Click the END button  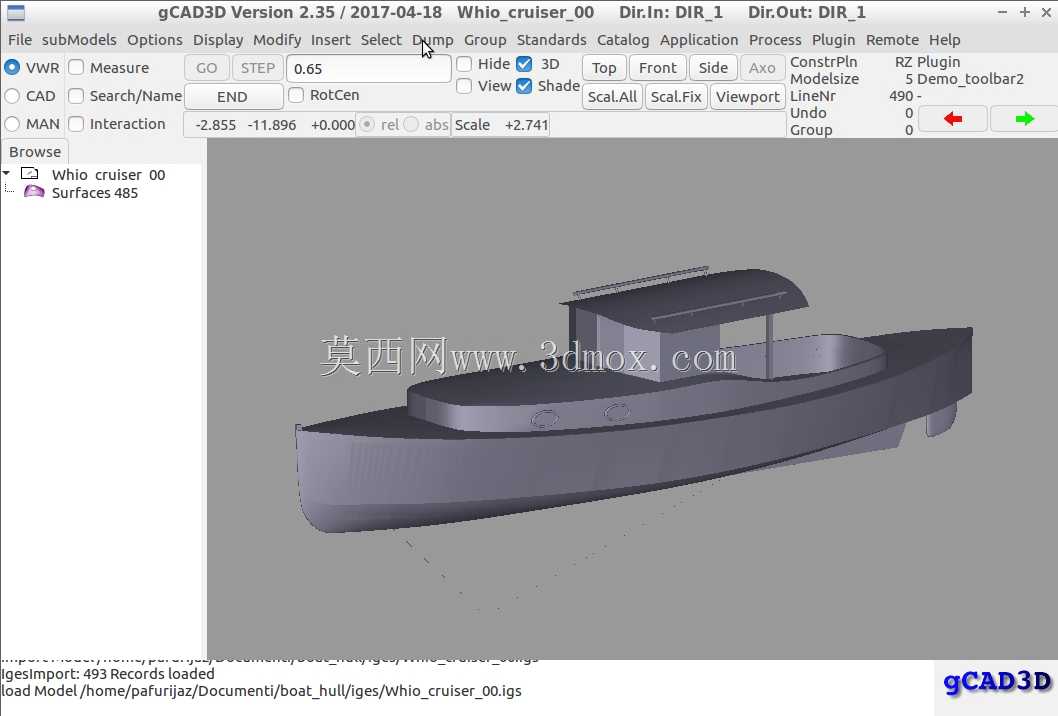(x=233, y=97)
